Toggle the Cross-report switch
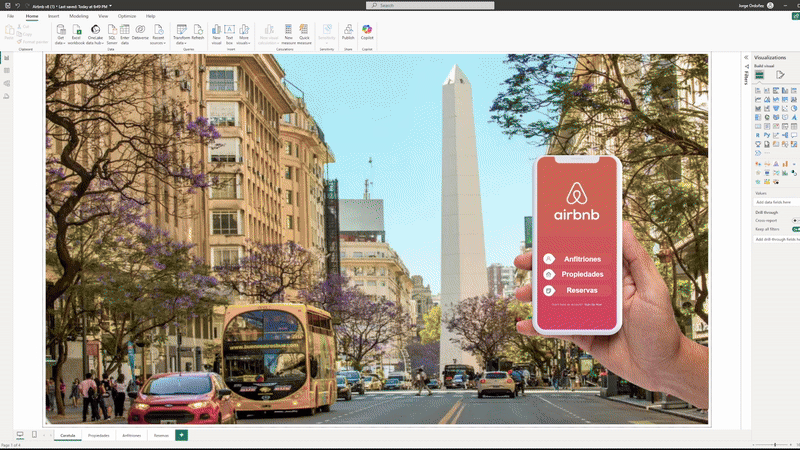800x450 pixels. point(795,220)
